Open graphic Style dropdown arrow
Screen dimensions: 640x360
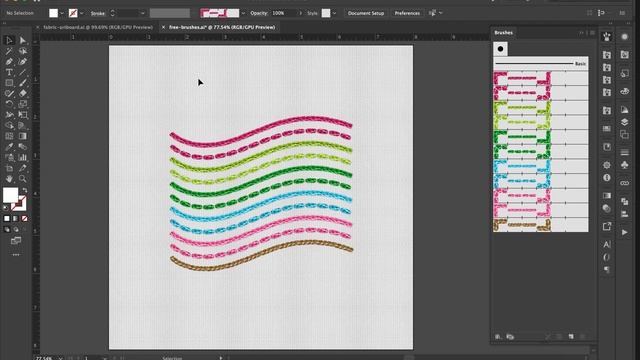tap(334, 13)
